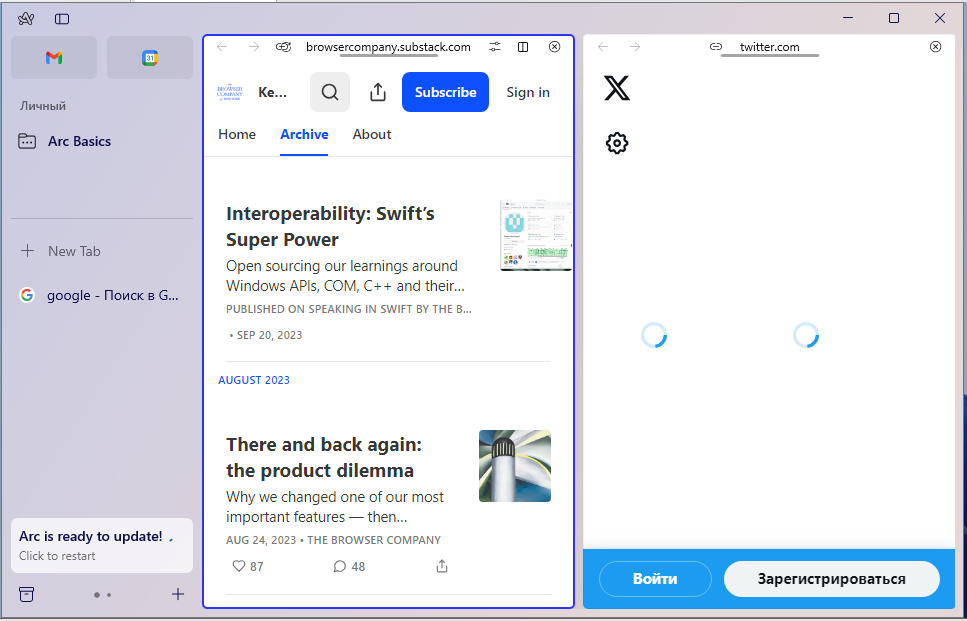967x621 pixels.
Task: Click the browsercompany.substack.com address bar
Action: (389, 47)
